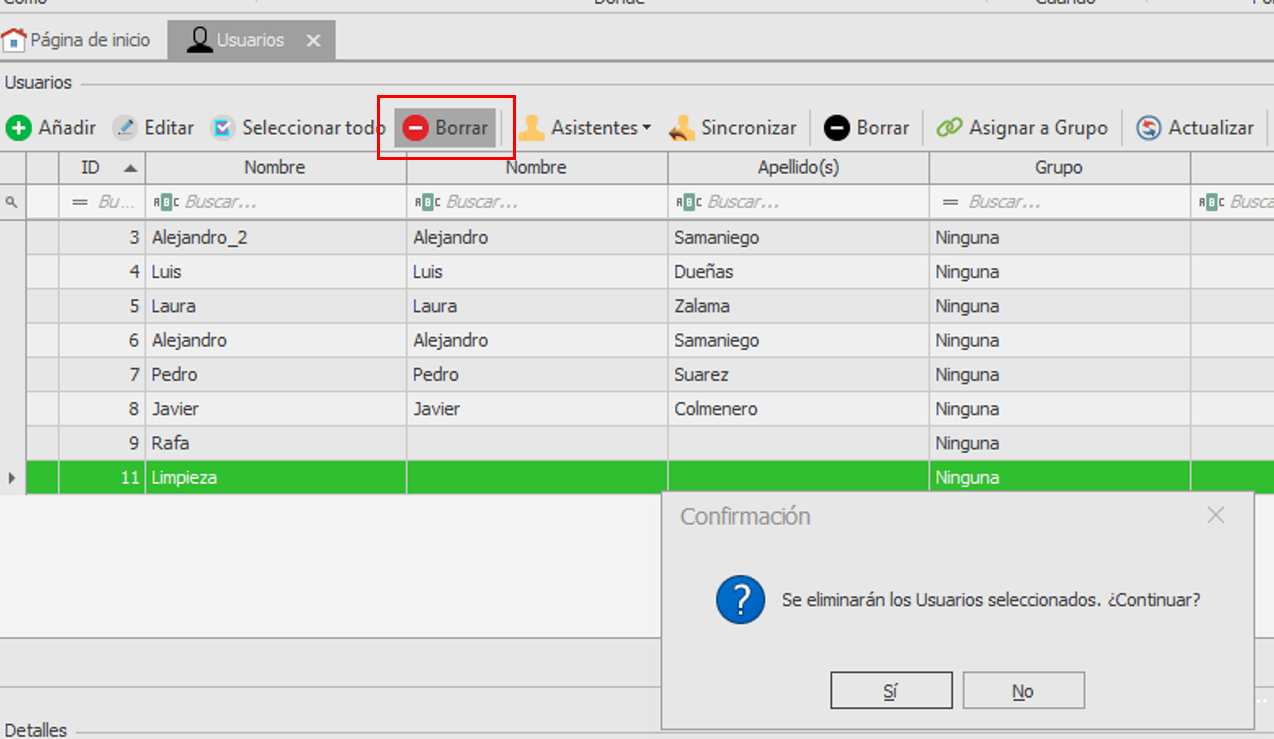The height and width of the screenshot is (739, 1274).
Task: Expand the selected Limpieza row indicator arrow
Action: (12, 478)
